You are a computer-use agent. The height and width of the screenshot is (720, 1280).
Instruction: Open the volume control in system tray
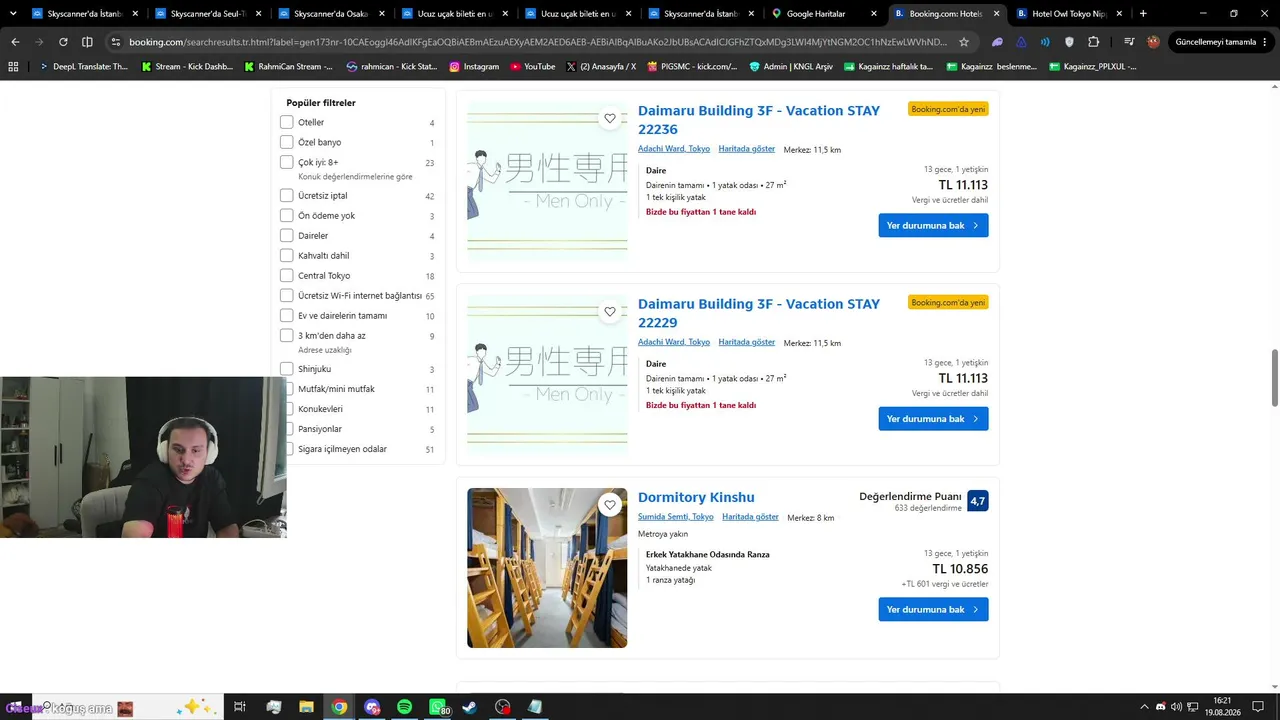tap(1176, 707)
